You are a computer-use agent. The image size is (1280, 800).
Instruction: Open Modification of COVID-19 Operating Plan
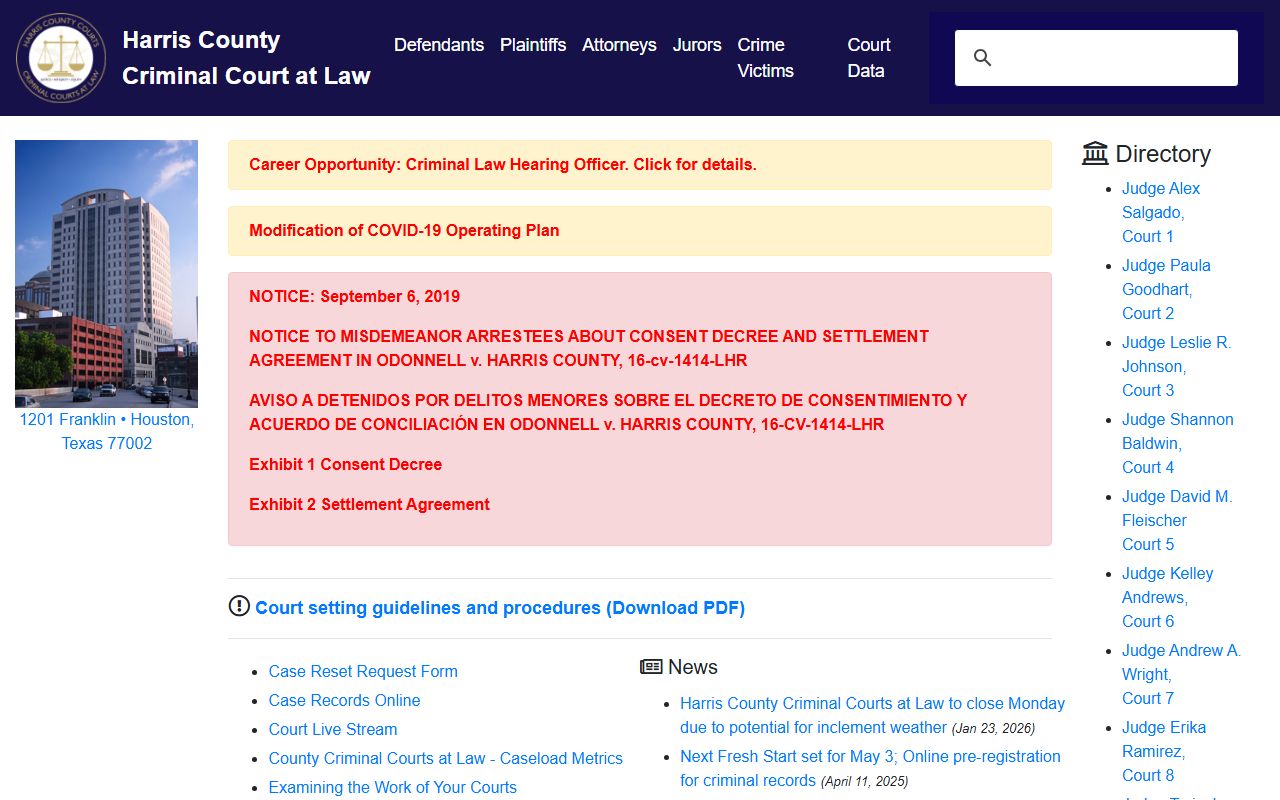coord(404,231)
